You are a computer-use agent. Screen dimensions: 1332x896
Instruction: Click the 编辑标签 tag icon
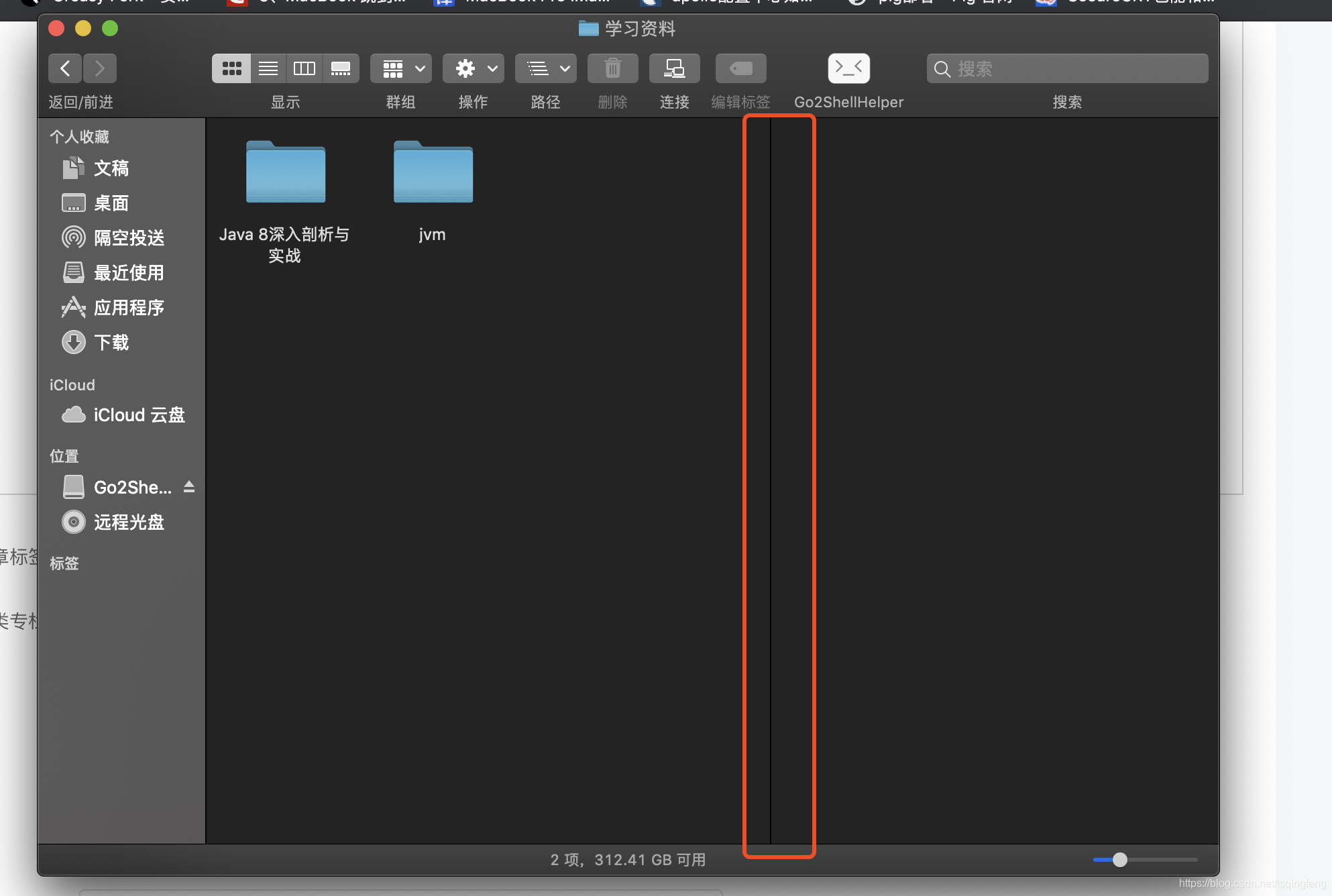pyautogui.click(x=740, y=68)
